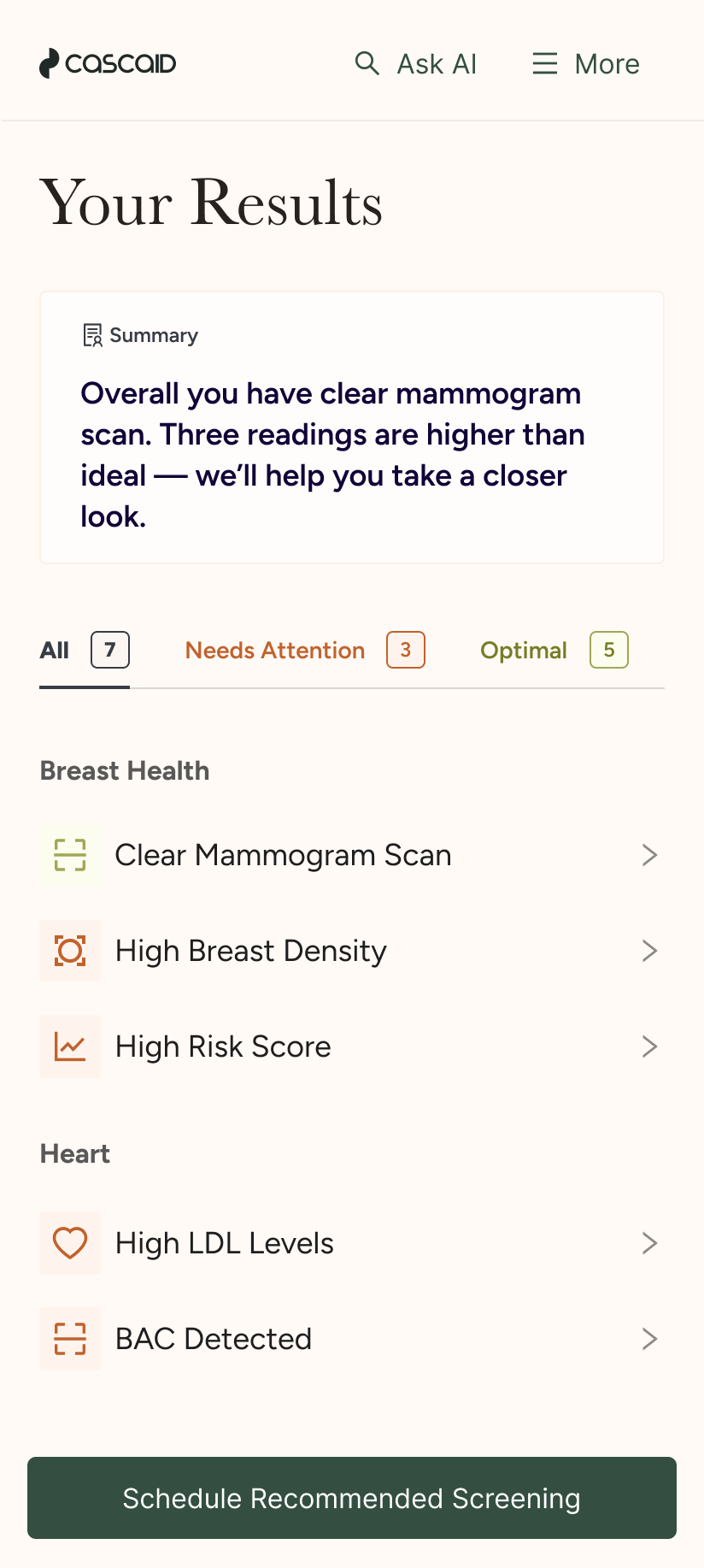This screenshot has height=1568, width=704.
Task: Click the Cascaid logo icon
Action: click(49, 63)
